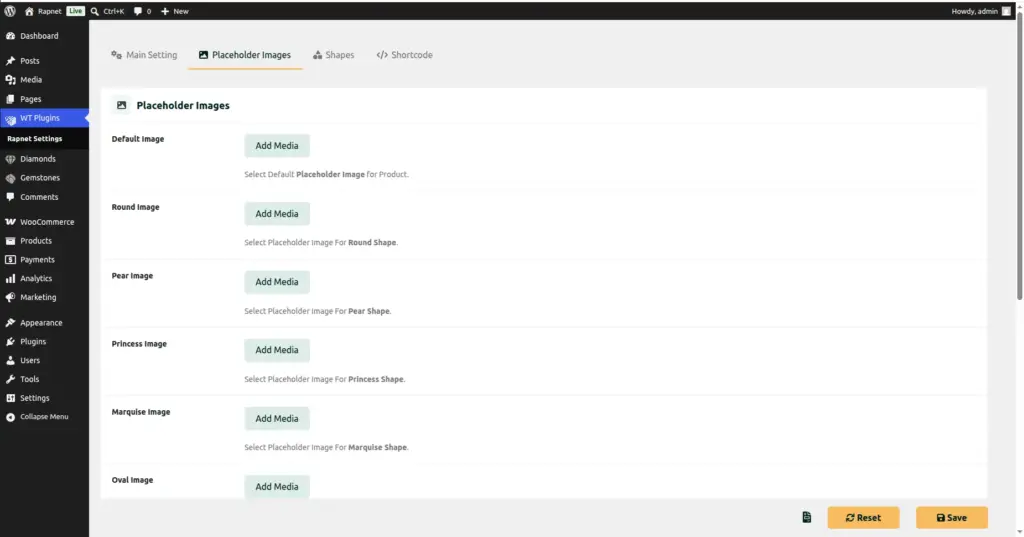
Task: Switch to the Main Setting tab
Action: click(144, 55)
